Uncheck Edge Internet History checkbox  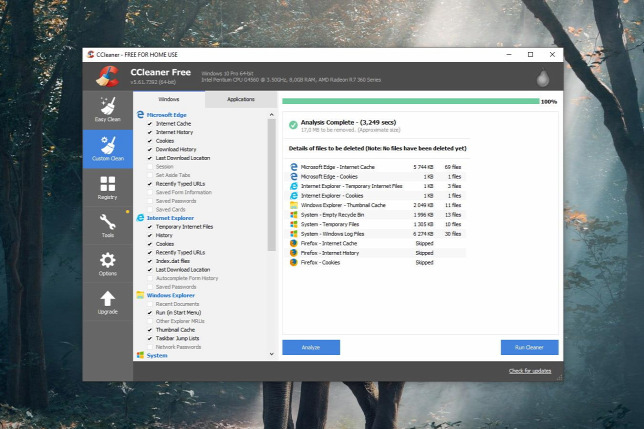click(150, 132)
